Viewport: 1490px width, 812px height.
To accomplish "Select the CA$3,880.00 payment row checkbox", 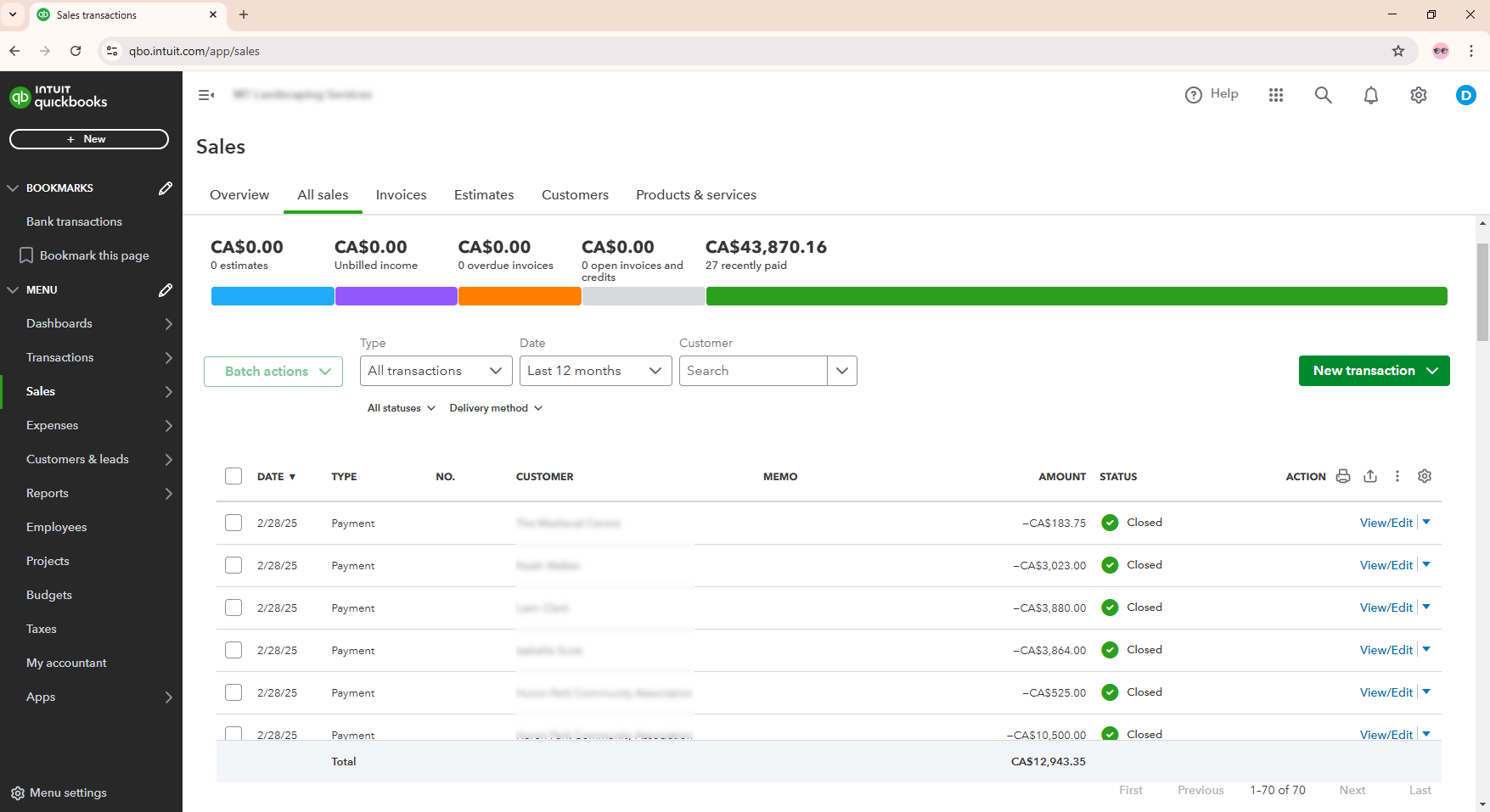I will 233,608.
